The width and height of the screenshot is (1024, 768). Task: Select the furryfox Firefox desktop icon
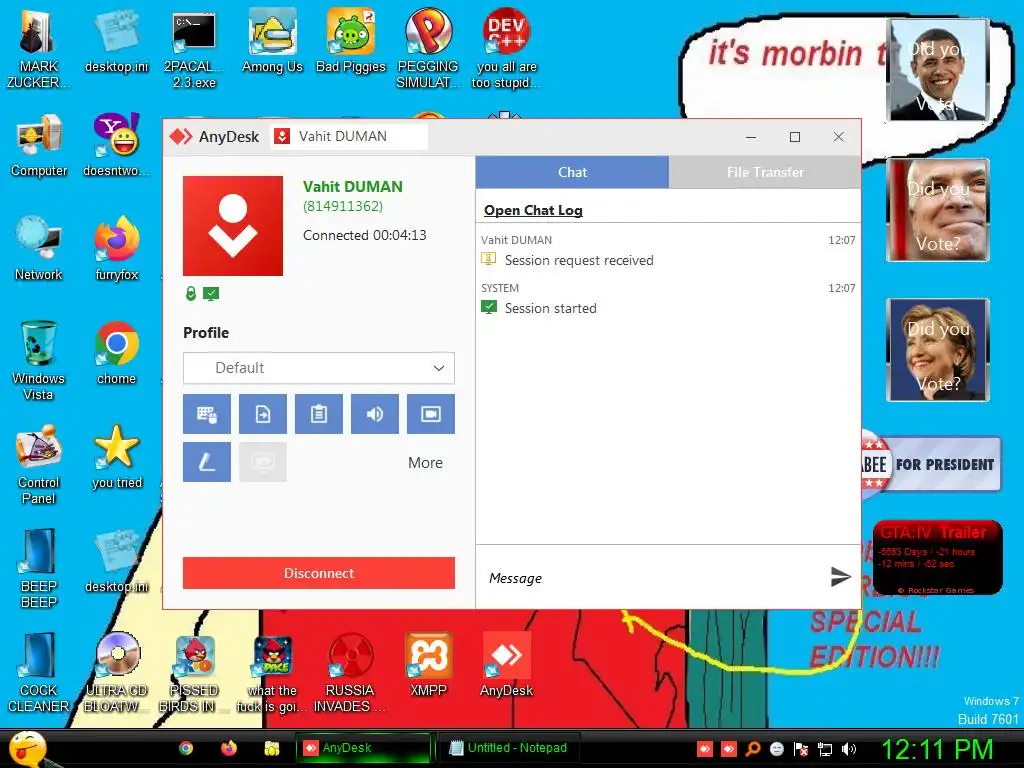(116, 249)
